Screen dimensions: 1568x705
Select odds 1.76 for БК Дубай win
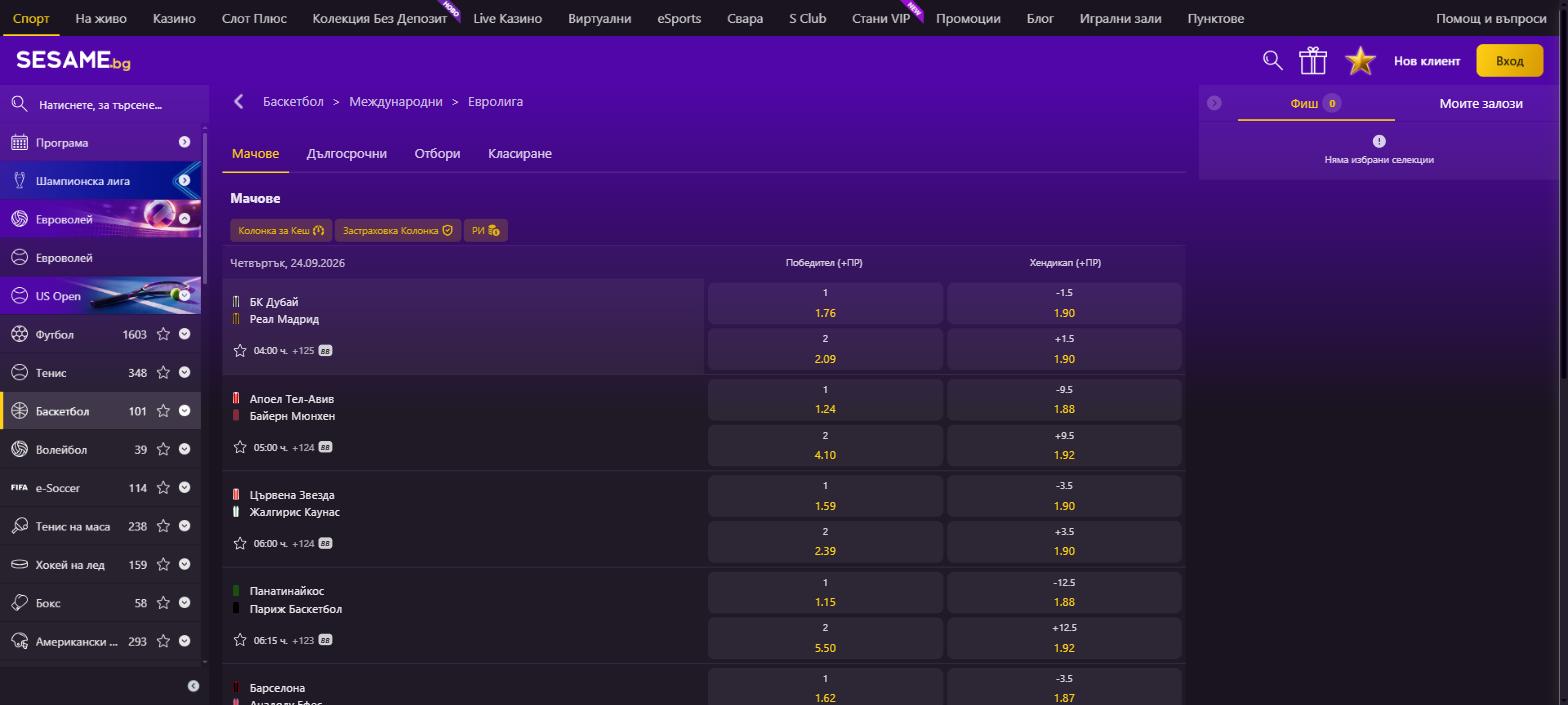pyautogui.click(x=825, y=303)
